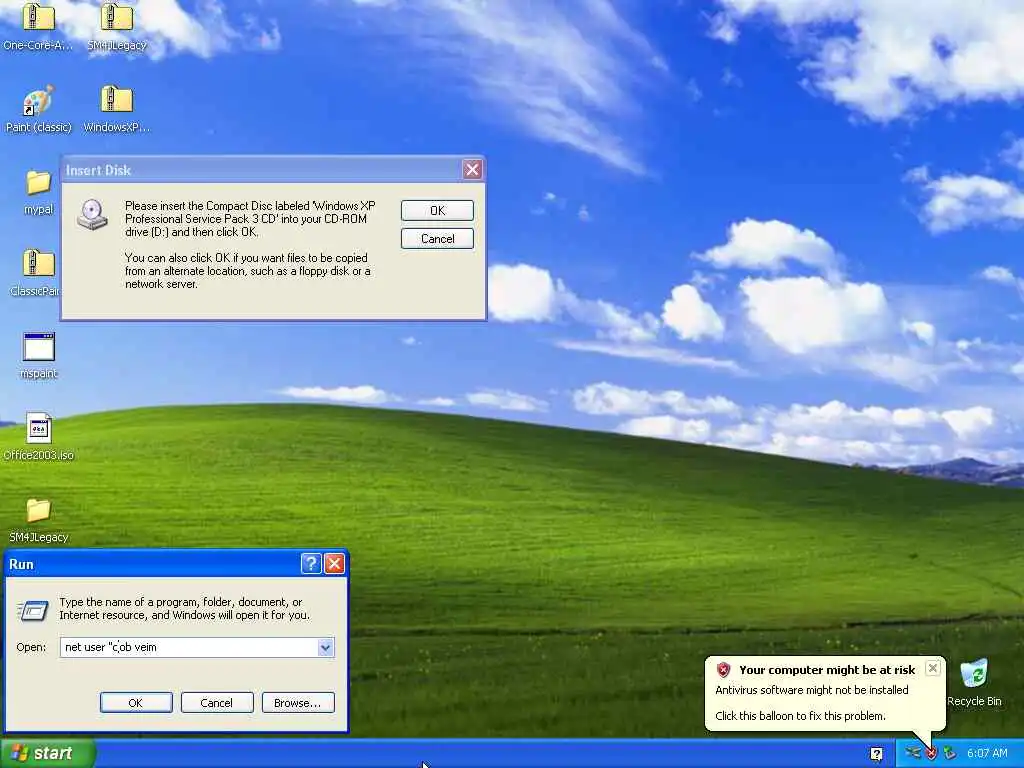
Task: Click in the Run Open text field
Action: (x=189, y=647)
